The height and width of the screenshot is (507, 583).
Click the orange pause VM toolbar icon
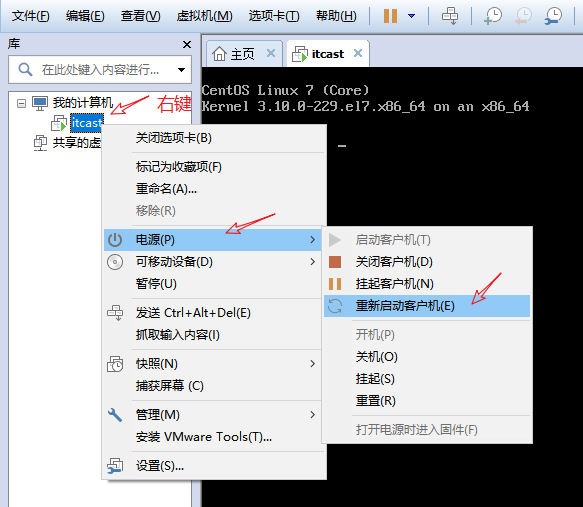pyautogui.click(x=390, y=16)
